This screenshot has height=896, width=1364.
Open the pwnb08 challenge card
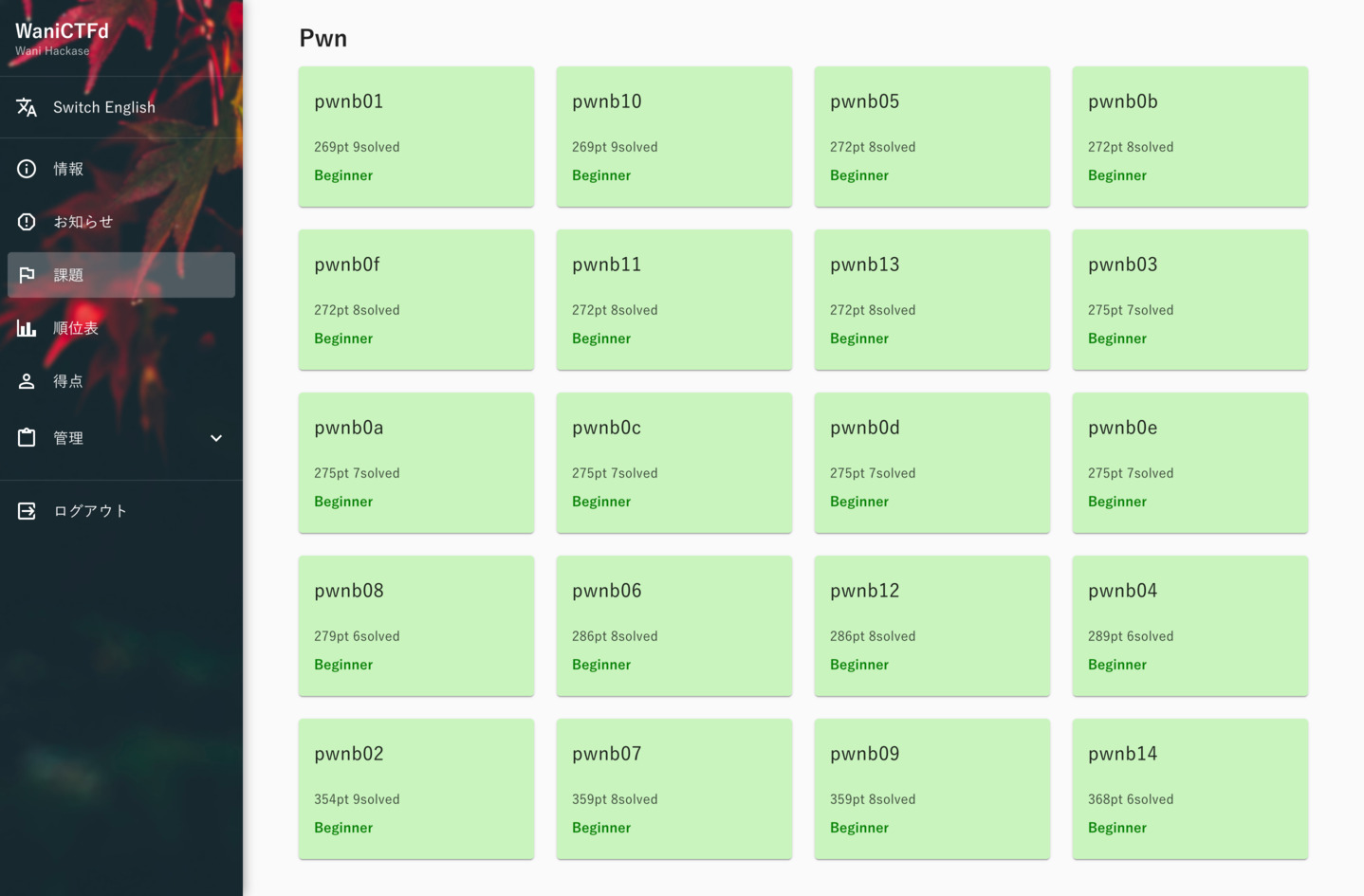coord(416,626)
